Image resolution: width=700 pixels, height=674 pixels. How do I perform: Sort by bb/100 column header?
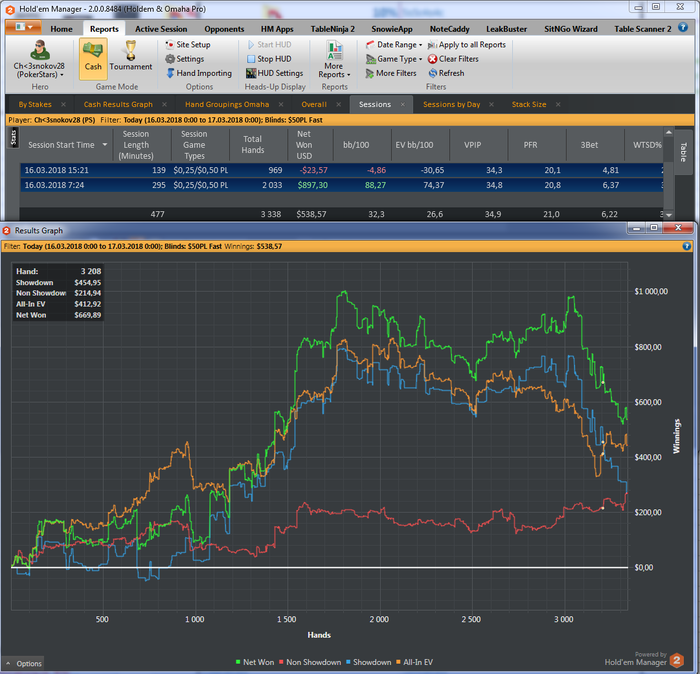tap(362, 145)
